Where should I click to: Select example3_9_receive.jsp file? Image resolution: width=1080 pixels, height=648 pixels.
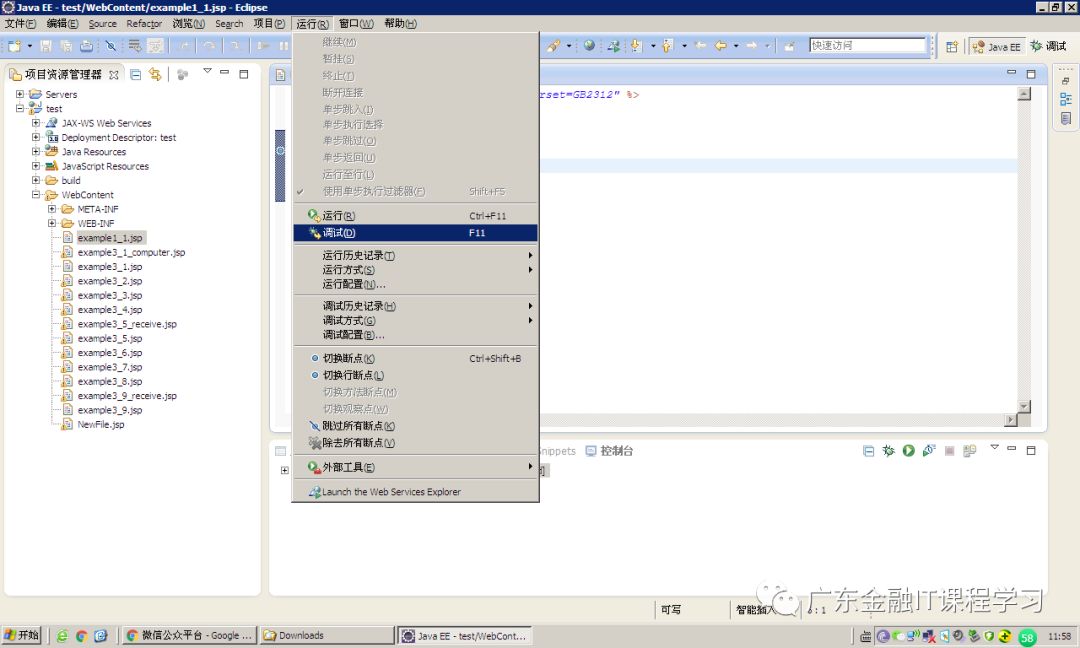pyautogui.click(x=127, y=395)
